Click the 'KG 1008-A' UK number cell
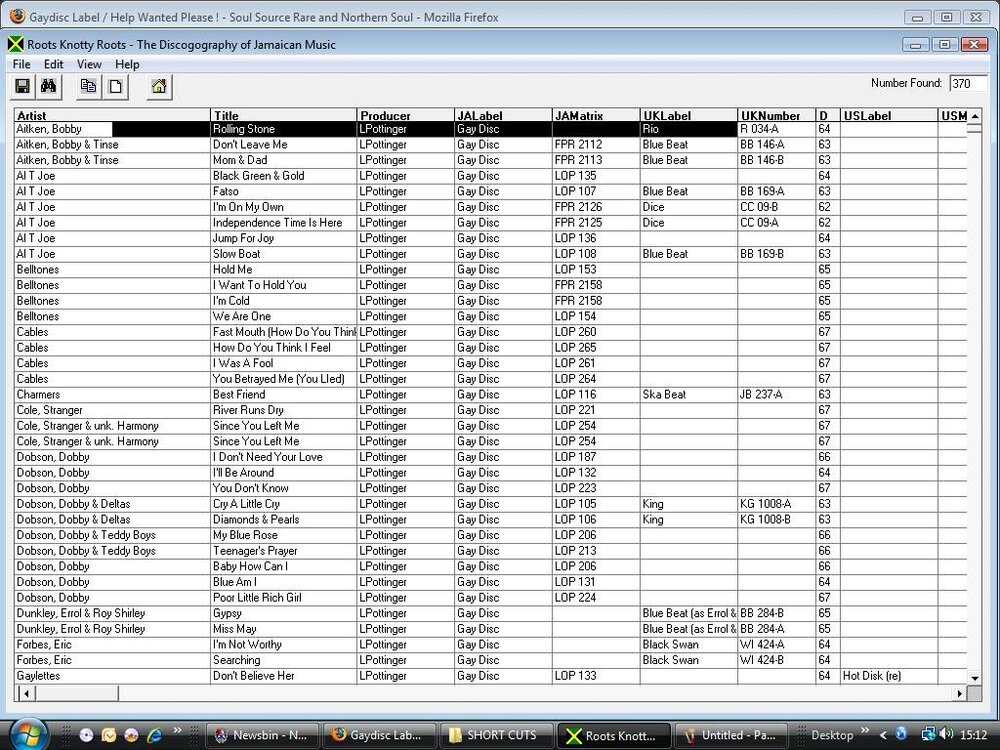The height and width of the screenshot is (750, 1000). pos(777,504)
